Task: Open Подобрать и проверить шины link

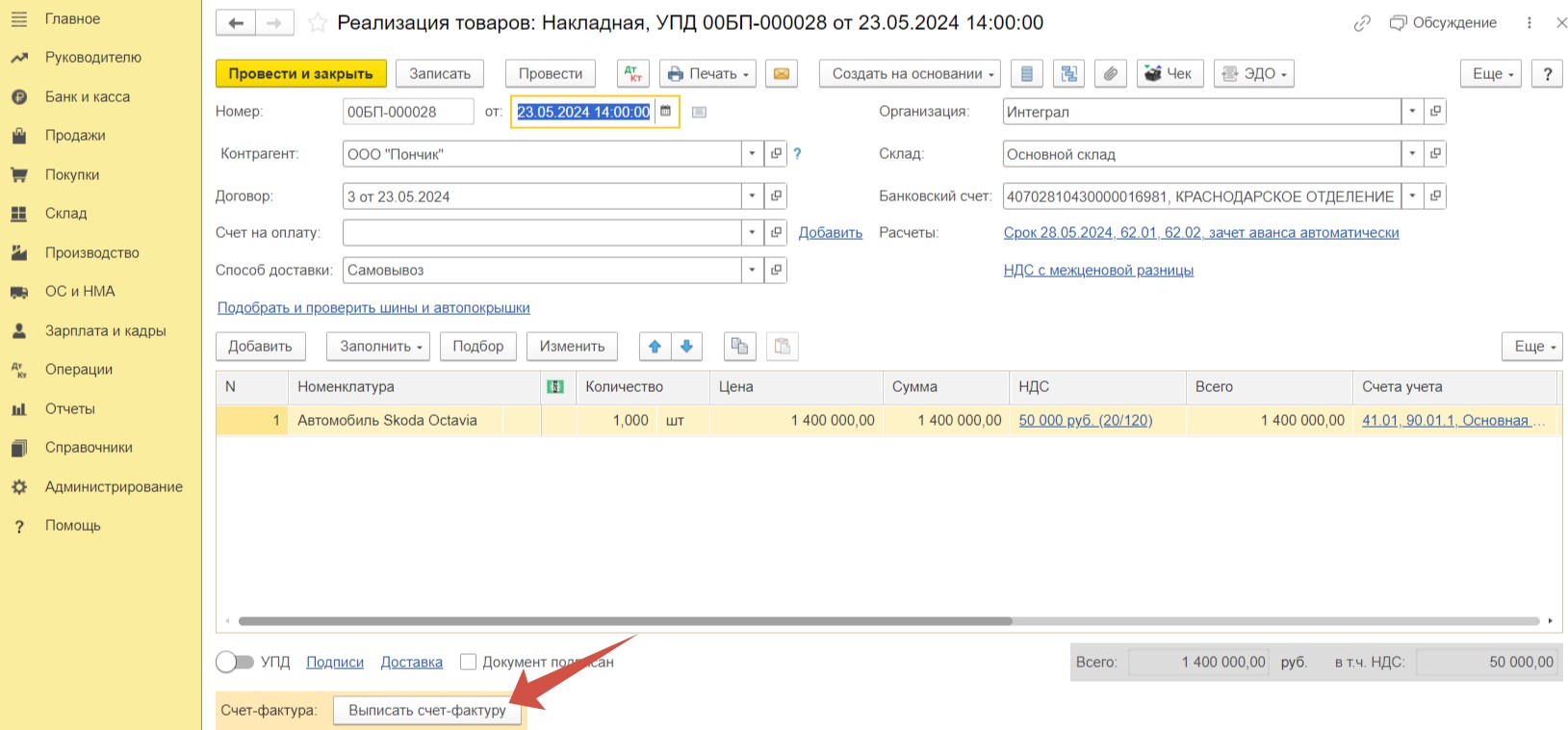Action: (373, 307)
